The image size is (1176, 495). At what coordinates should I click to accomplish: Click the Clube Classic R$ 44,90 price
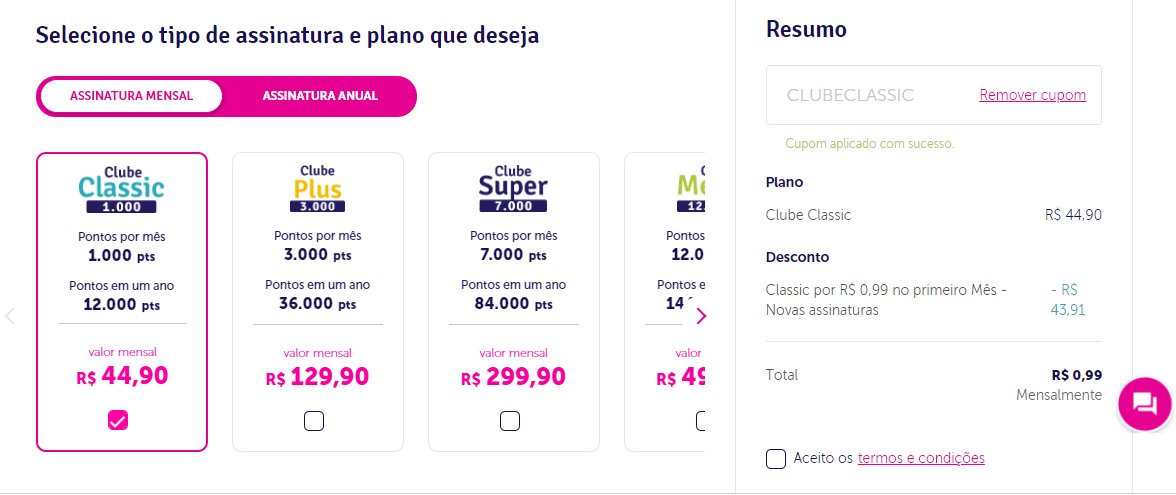[x=122, y=376]
